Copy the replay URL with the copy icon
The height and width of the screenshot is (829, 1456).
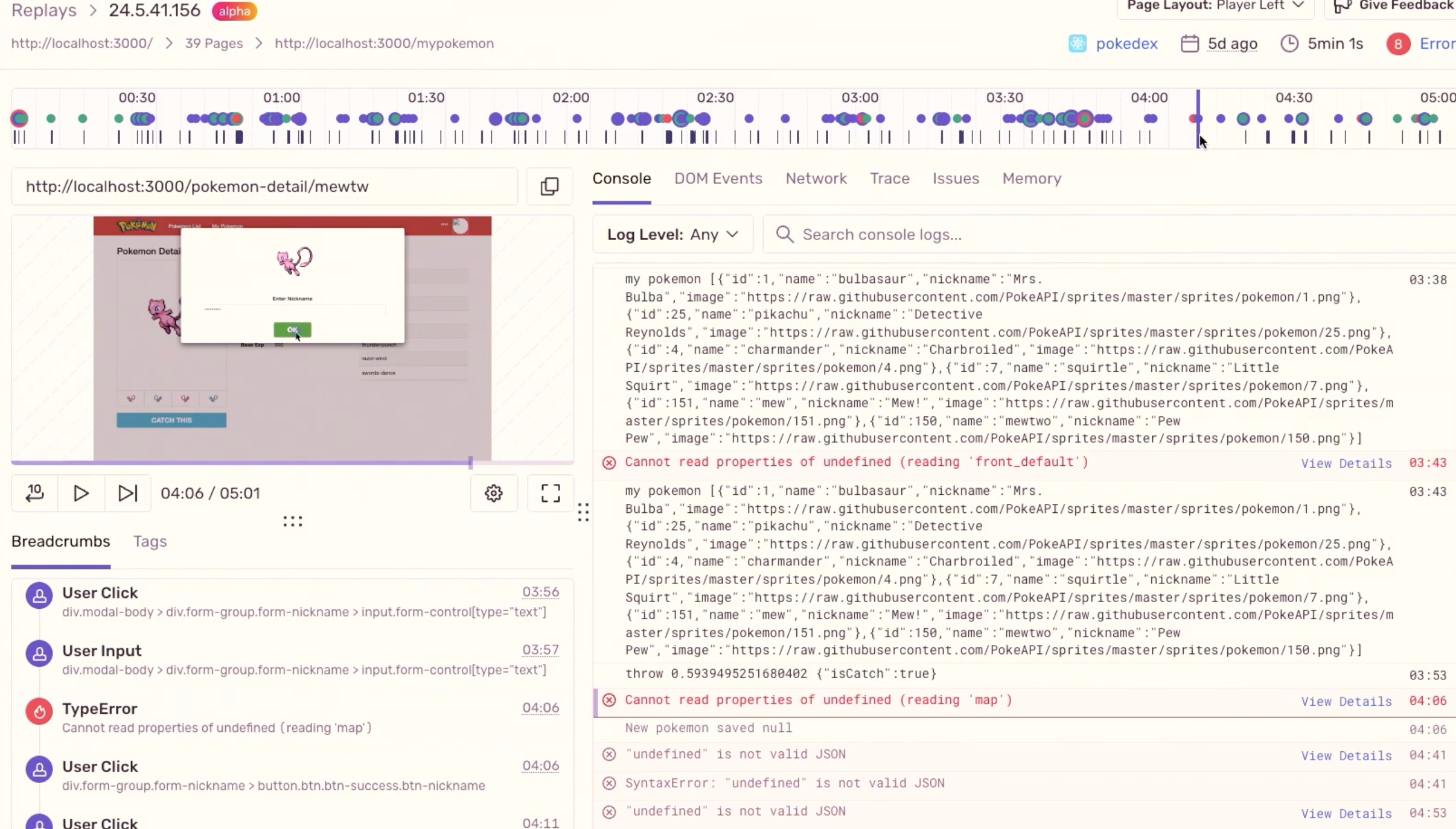pos(549,186)
